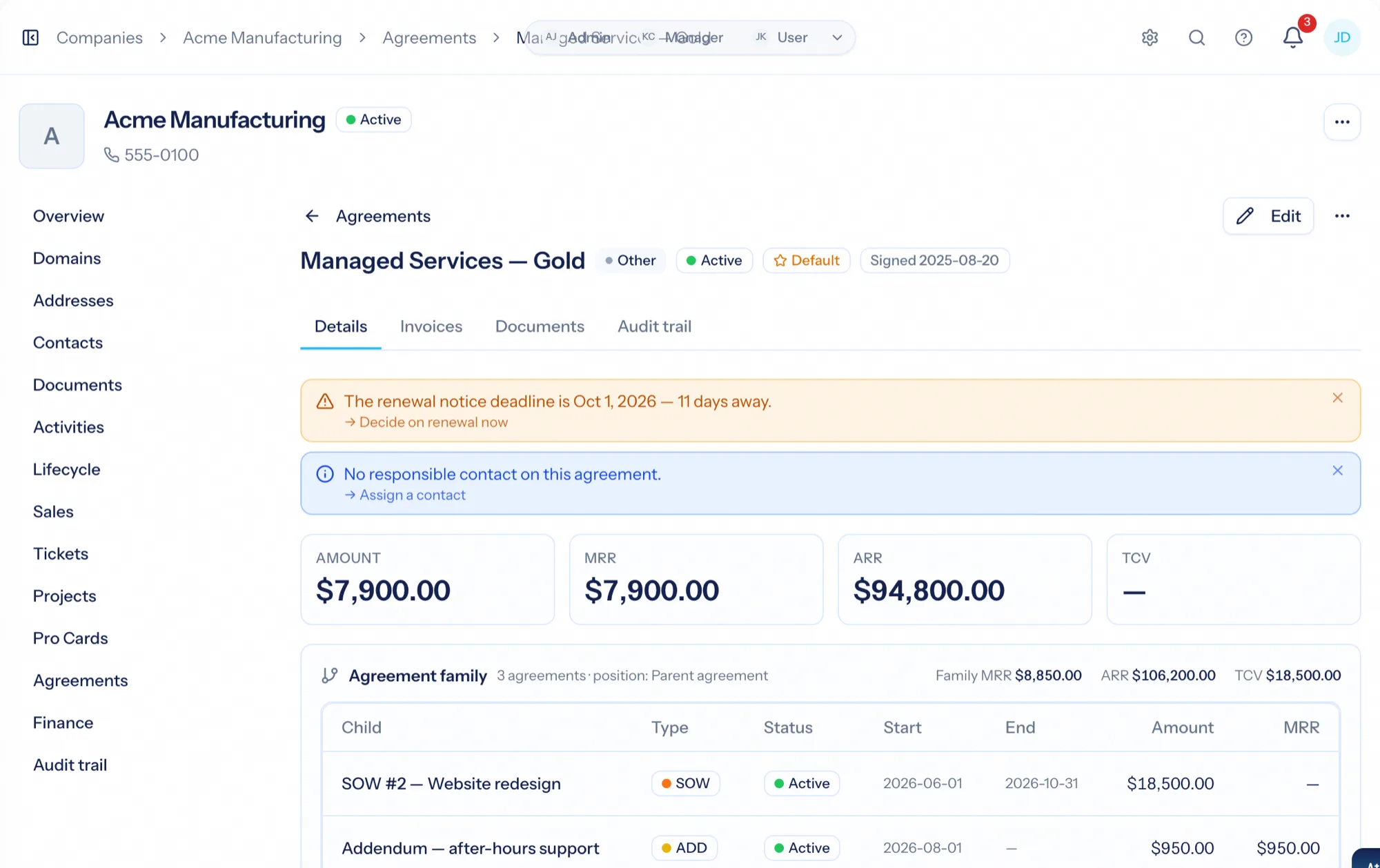Go to Addresses in the sidebar
The height and width of the screenshot is (868, 1380).
73,300
